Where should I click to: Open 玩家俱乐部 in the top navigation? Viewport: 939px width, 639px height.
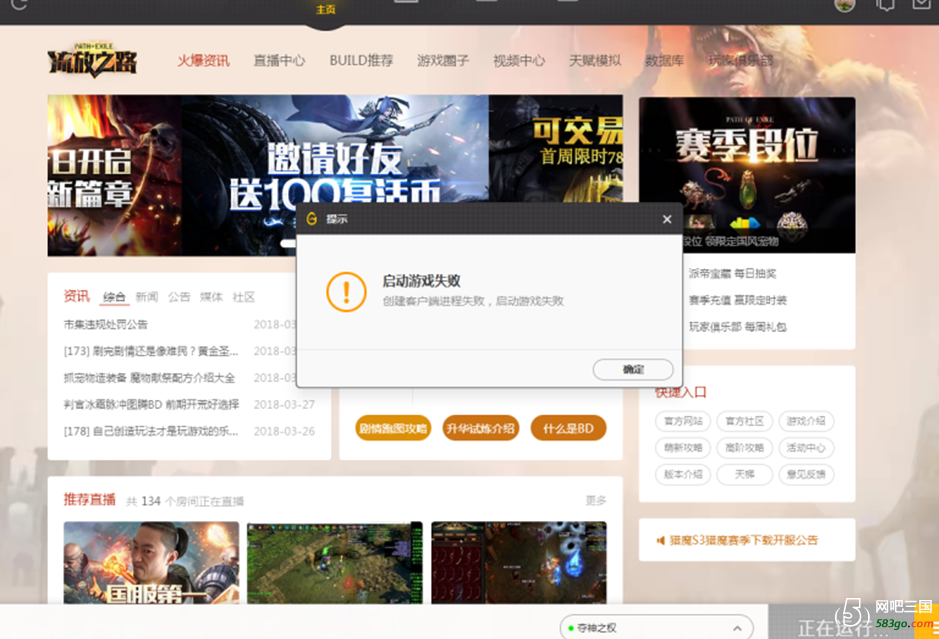[740, 60]
